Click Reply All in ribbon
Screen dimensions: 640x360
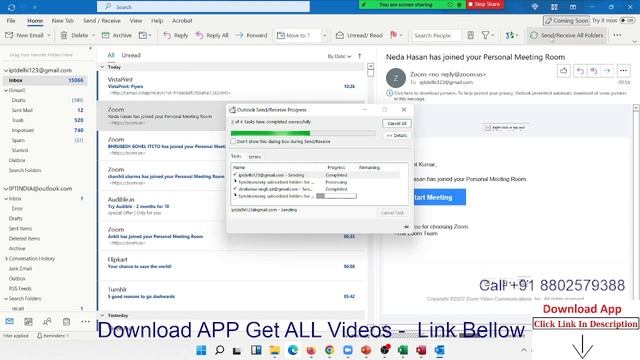[x=211, y=36]
